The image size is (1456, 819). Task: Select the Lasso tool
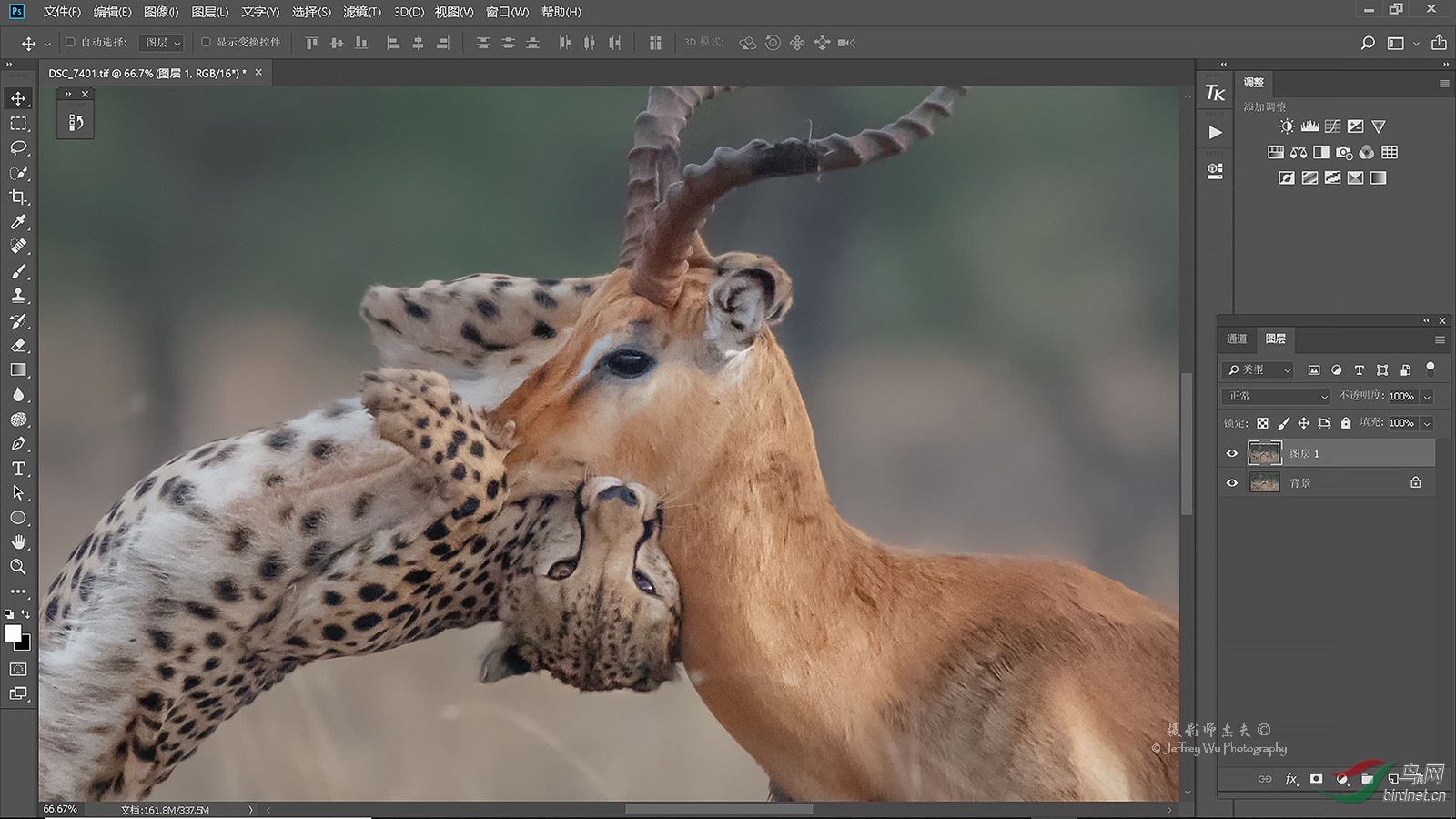point(18,148)
